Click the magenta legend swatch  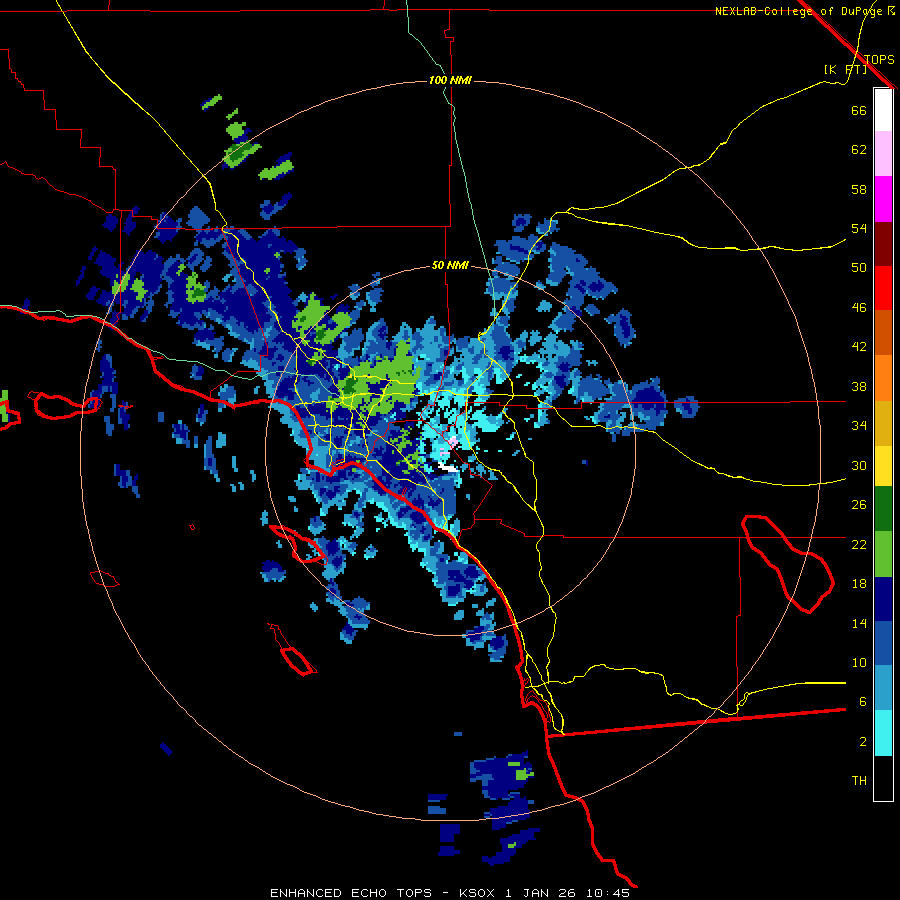coord(883,199)
